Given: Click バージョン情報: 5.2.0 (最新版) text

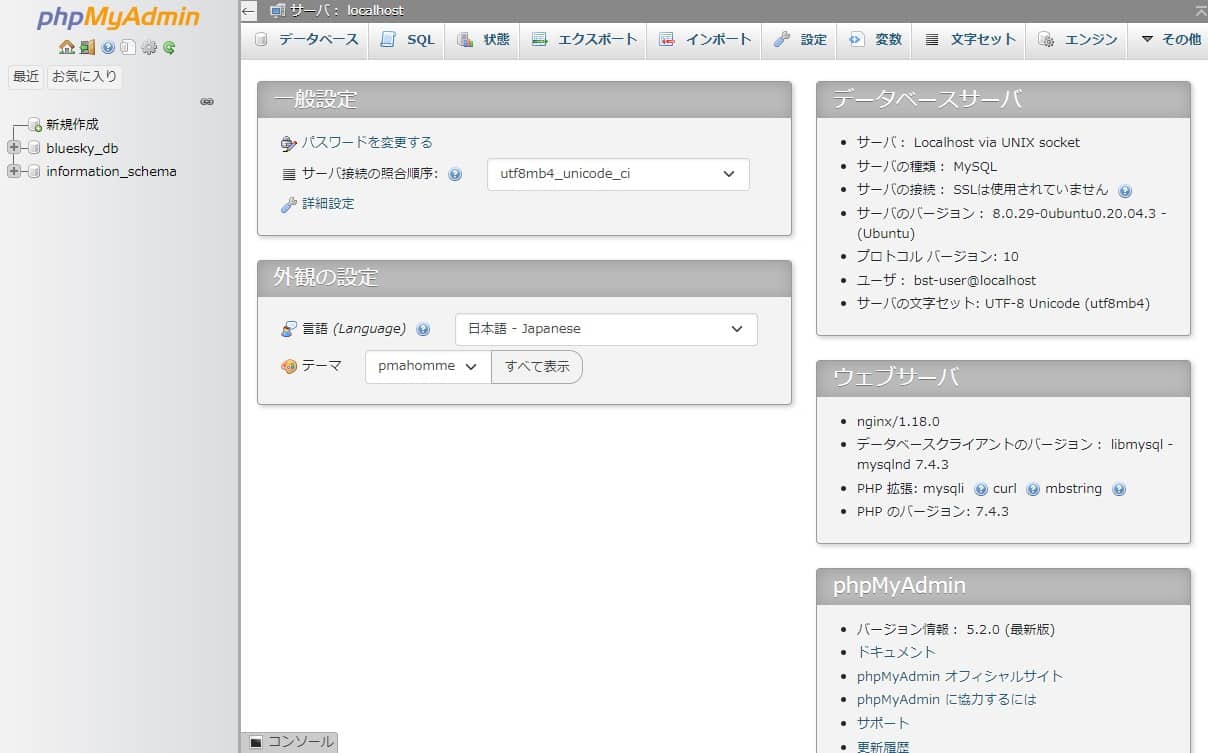Looking at the screenshot, I should point(956,630).
